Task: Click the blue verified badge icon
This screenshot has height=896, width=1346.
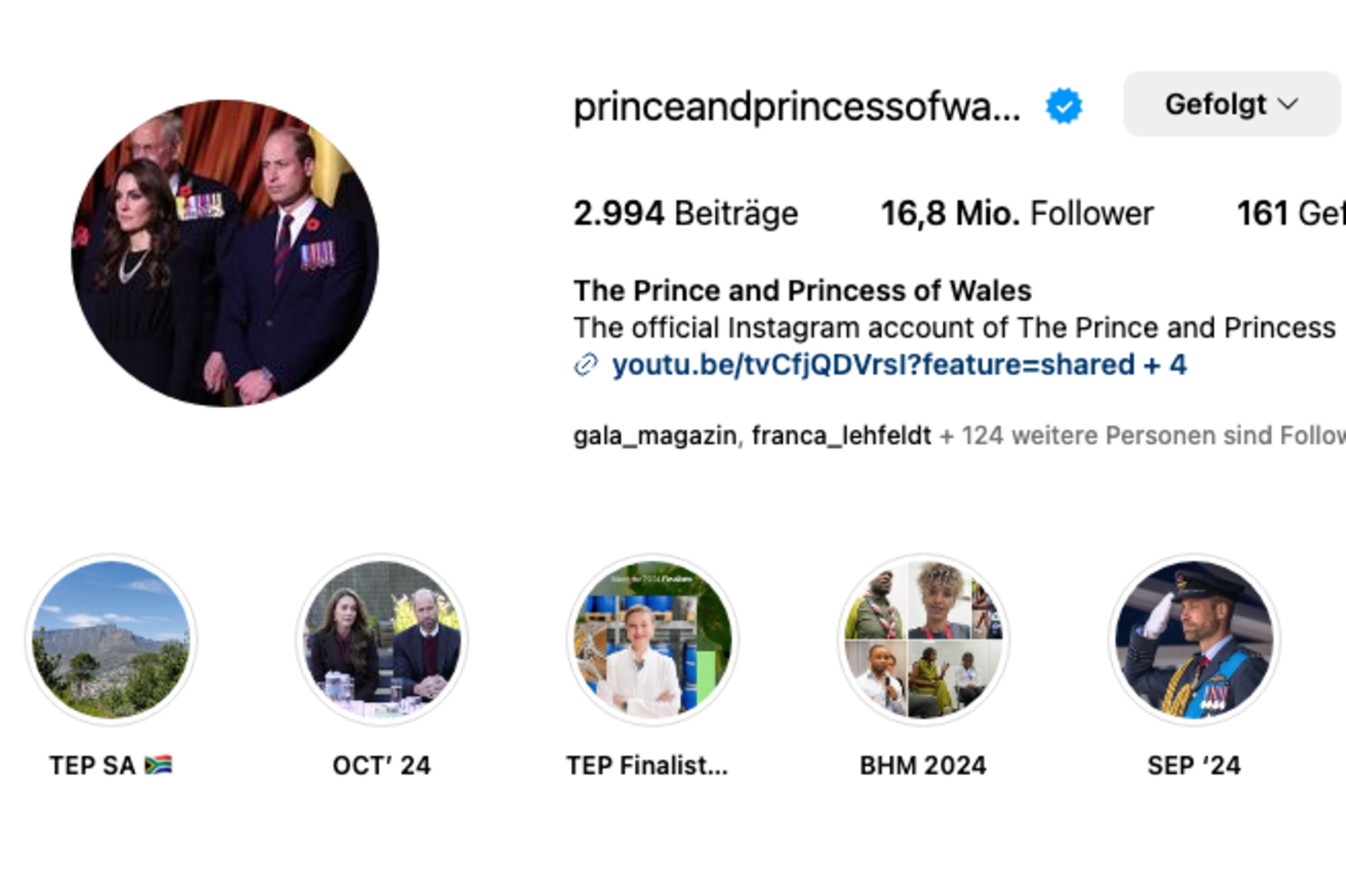Action: click(x=1063, y=106)
